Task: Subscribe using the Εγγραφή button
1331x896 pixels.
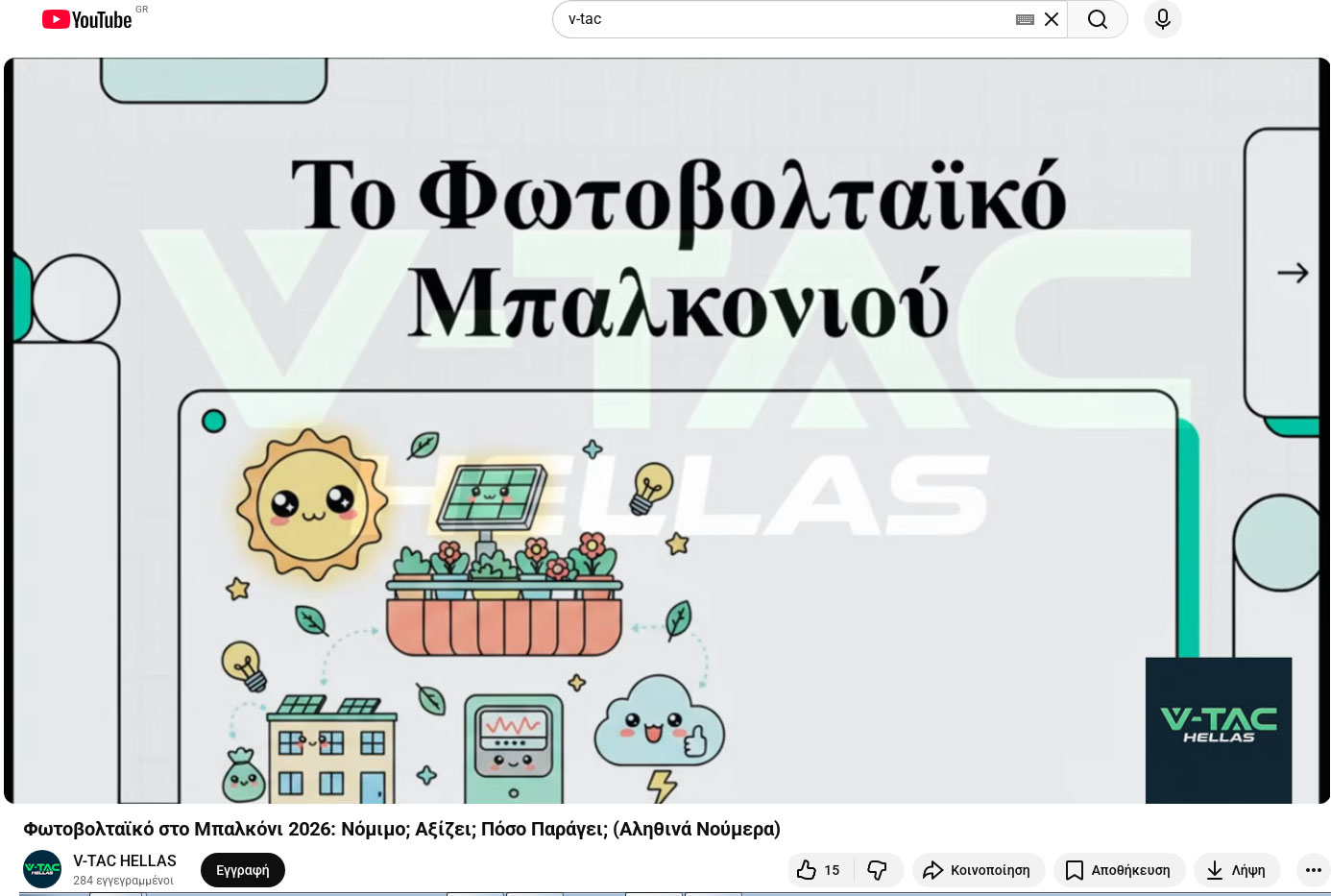Action: coord(242,870)
